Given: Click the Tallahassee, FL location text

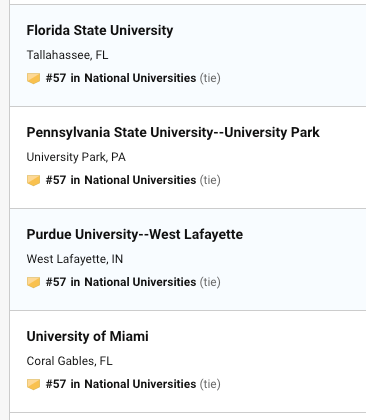Looking at the screenshot, I should 67,55.
